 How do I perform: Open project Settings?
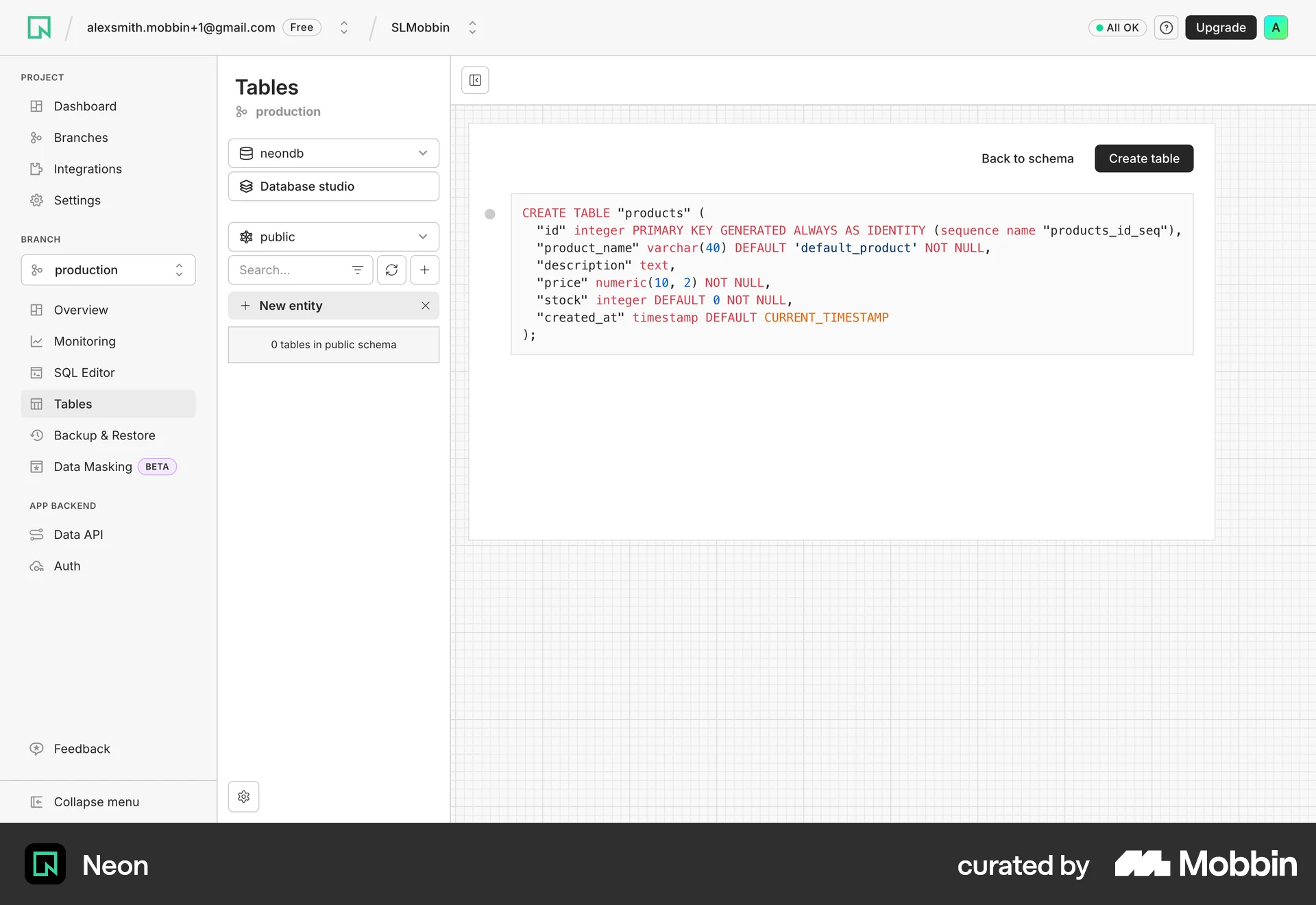pos(108,200)
